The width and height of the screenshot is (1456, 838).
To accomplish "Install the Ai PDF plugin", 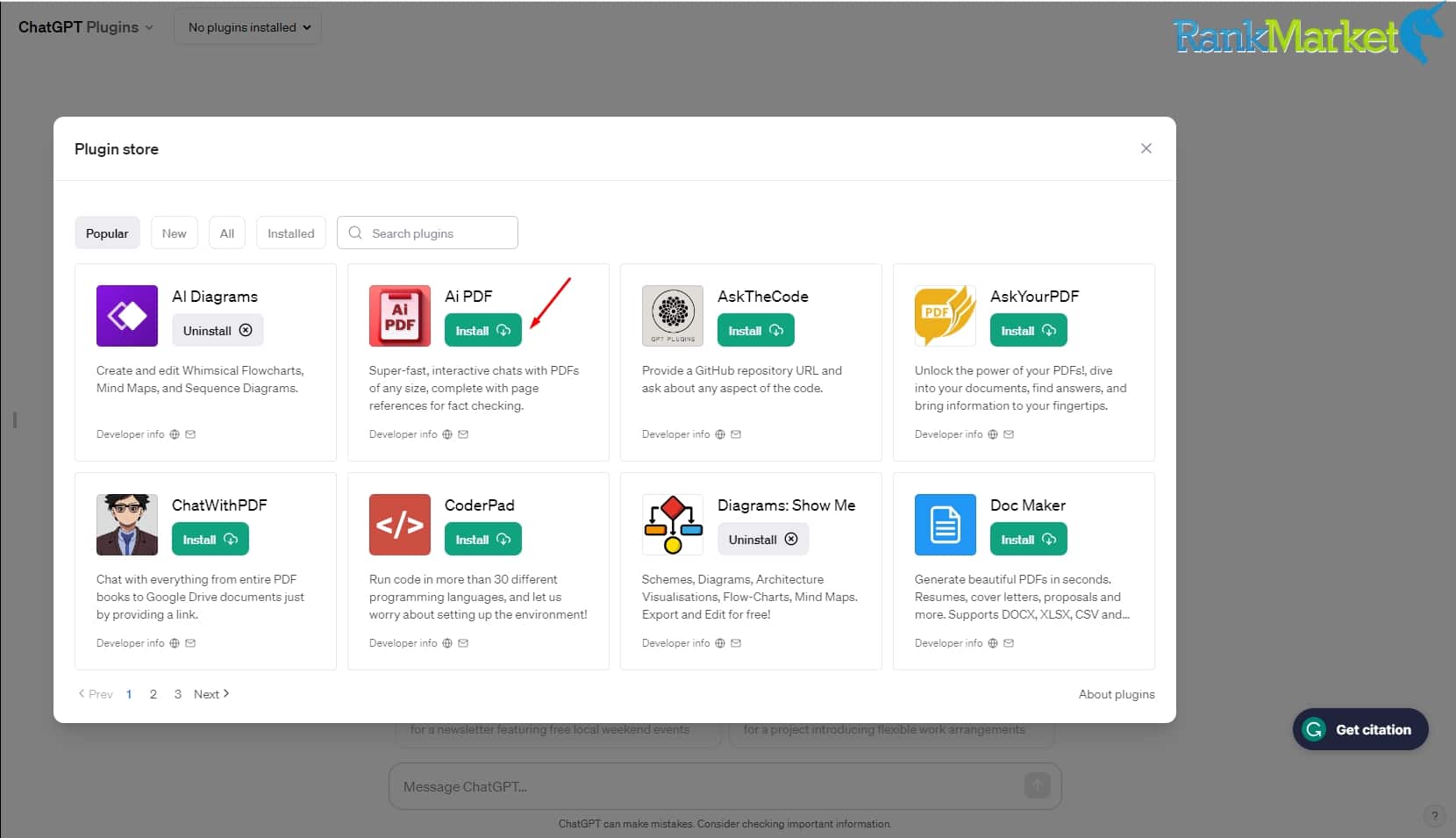I will (x=483, y=330).
